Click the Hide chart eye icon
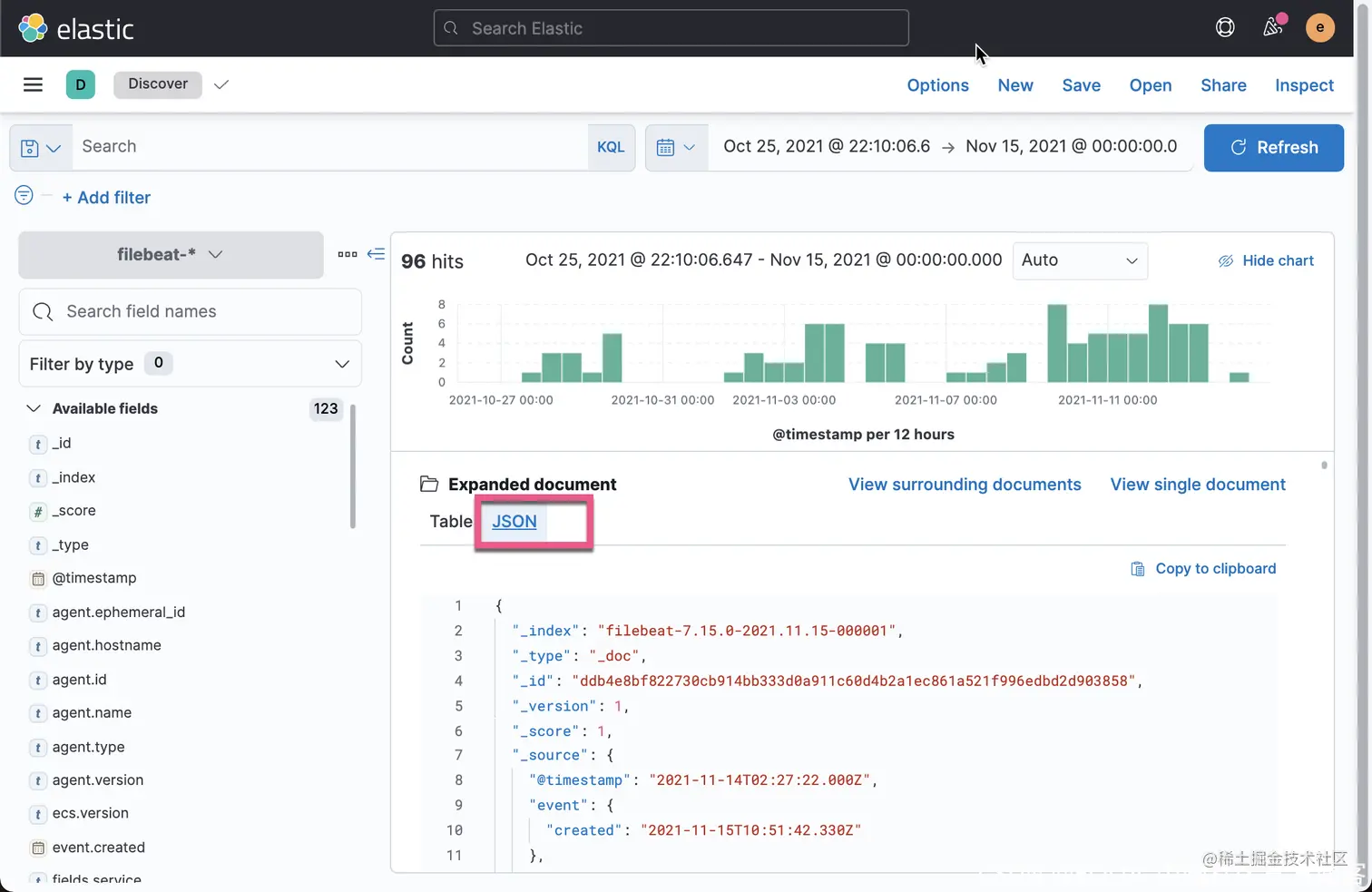This screenshot has height=892, width=1372. (x=1226, y=261)
